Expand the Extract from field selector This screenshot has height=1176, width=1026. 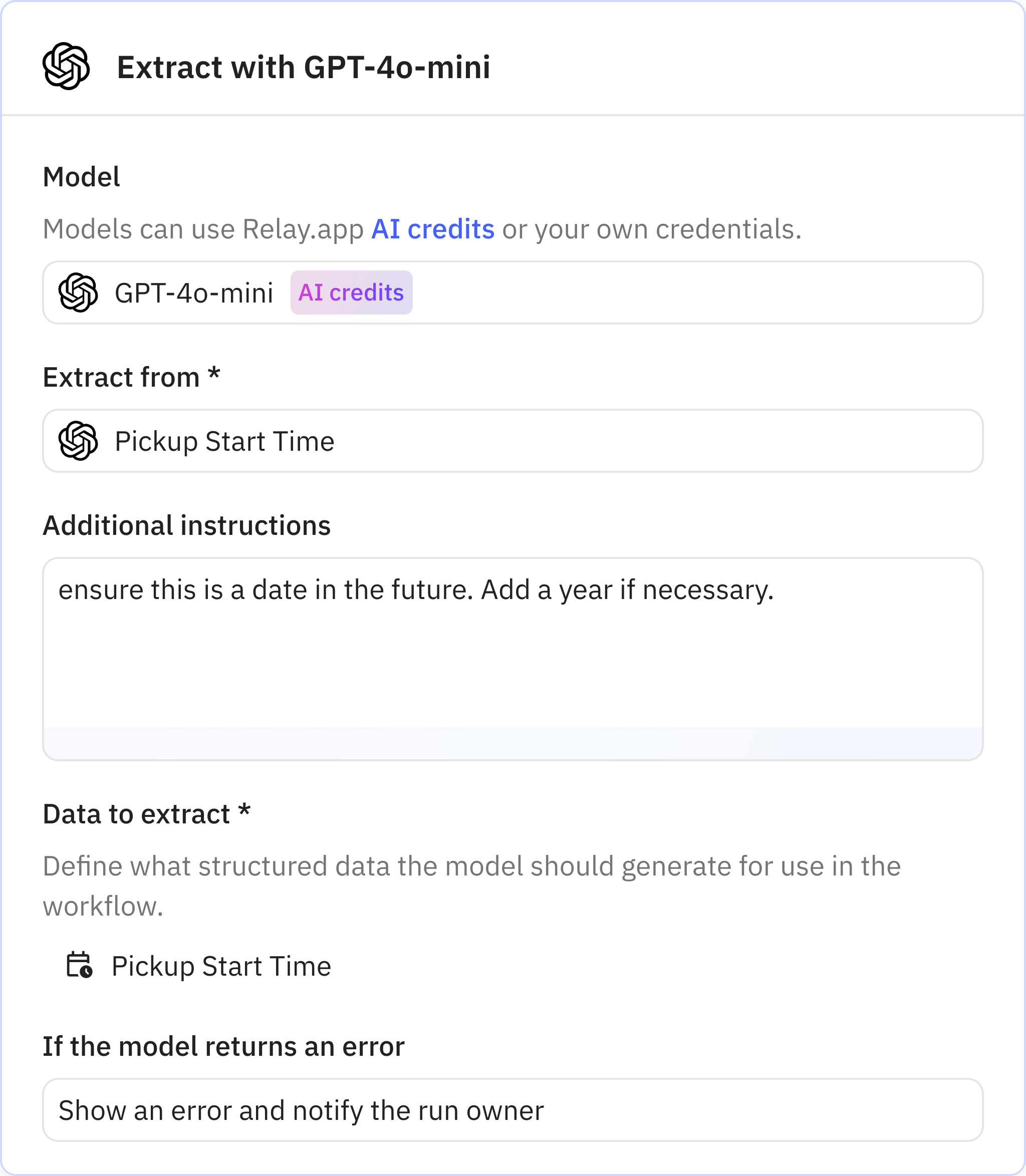(513, 441)
